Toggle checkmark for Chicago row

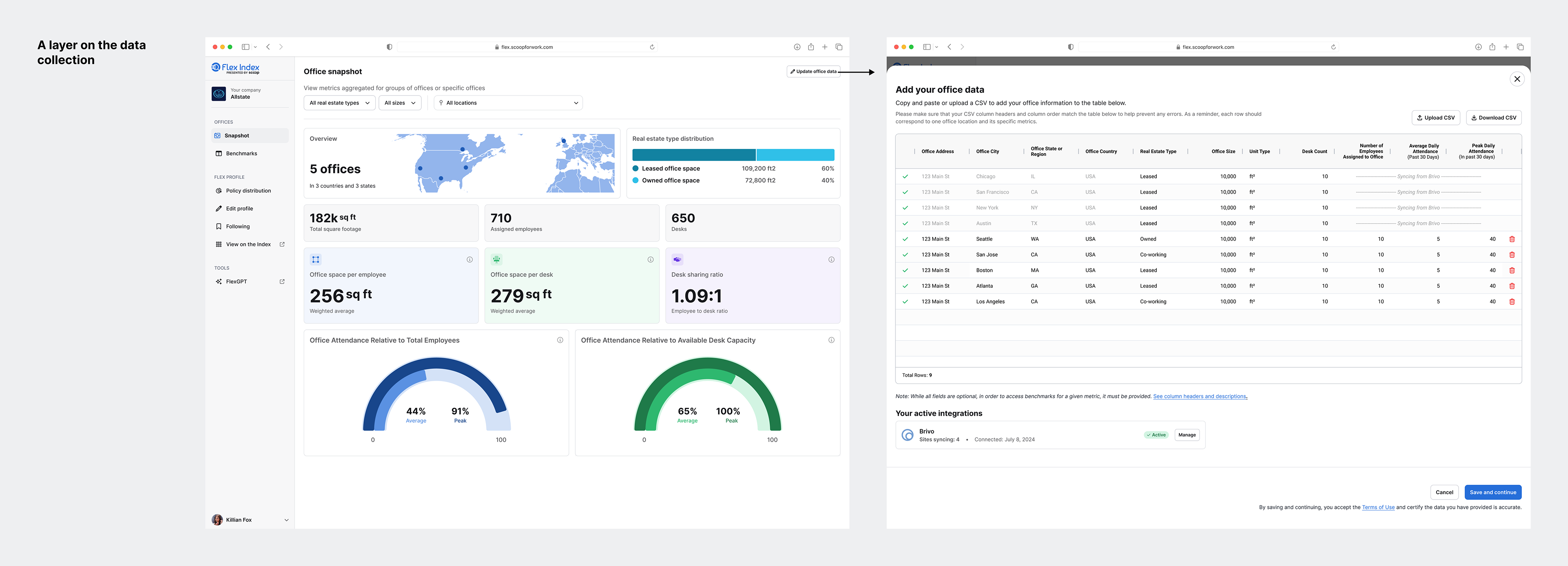point(905,177)
